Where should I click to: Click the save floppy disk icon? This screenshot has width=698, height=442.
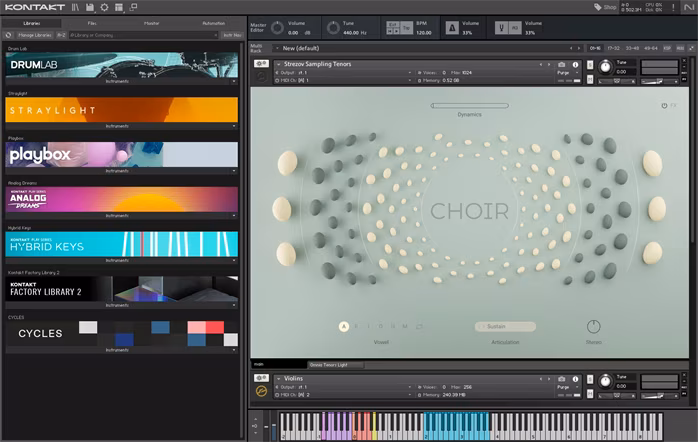(90, 7)
